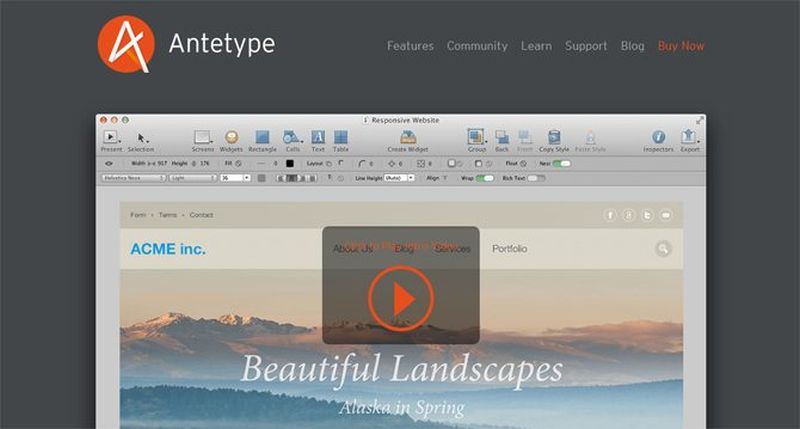800x429 pixels.
Task: Click the mail icon in ACME header
Action: click(x=665, y=215)
